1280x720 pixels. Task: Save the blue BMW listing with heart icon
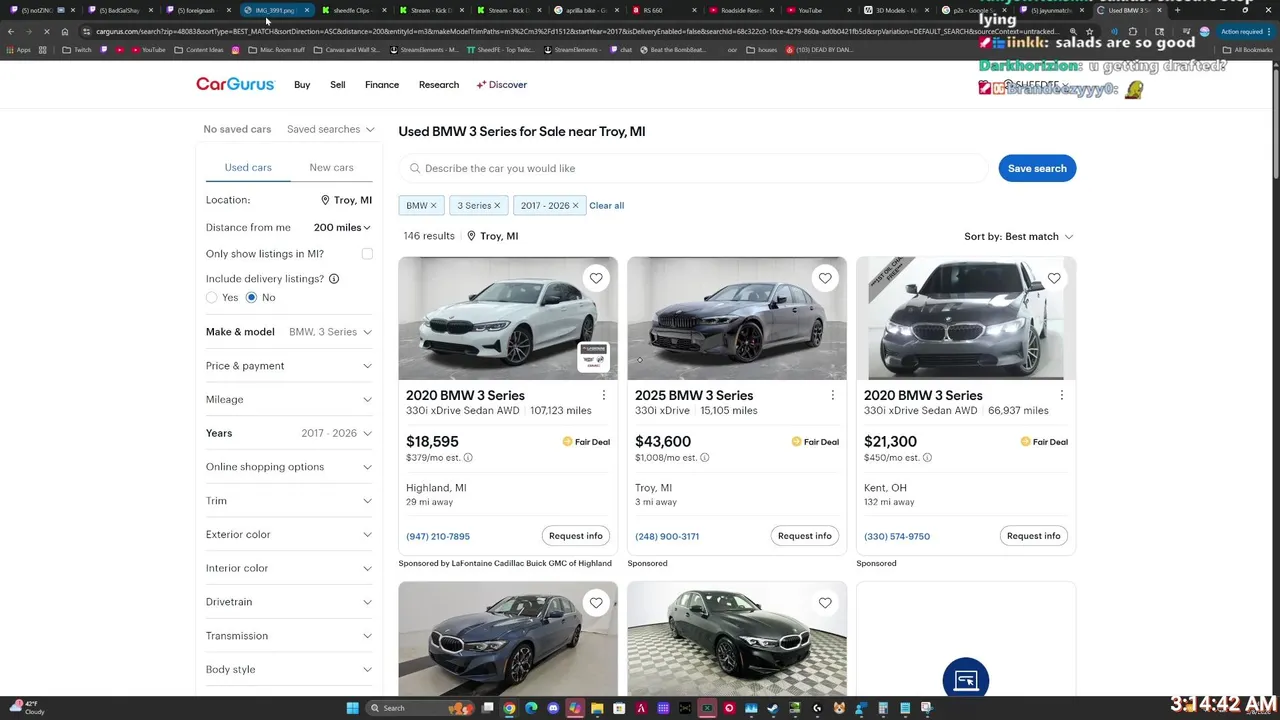pyautogui.click(x=596, y=602)
